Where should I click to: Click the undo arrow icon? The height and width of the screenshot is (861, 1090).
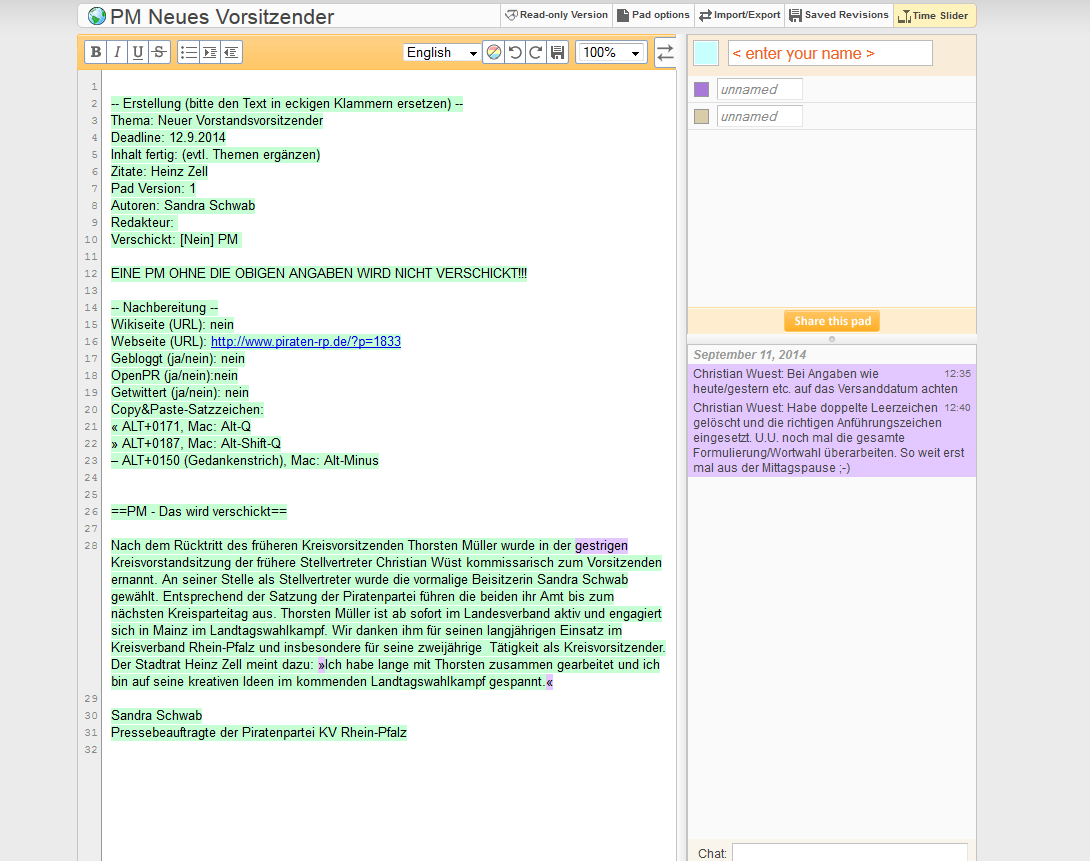(x=515, y=52)
